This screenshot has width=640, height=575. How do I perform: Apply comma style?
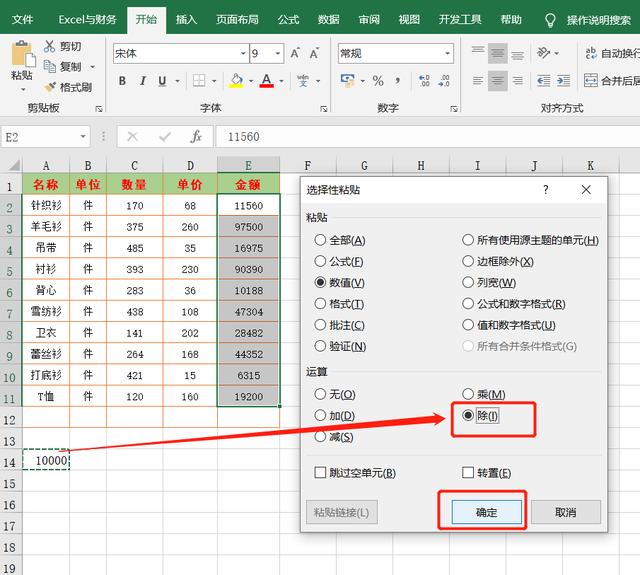(x=398, y=81)
